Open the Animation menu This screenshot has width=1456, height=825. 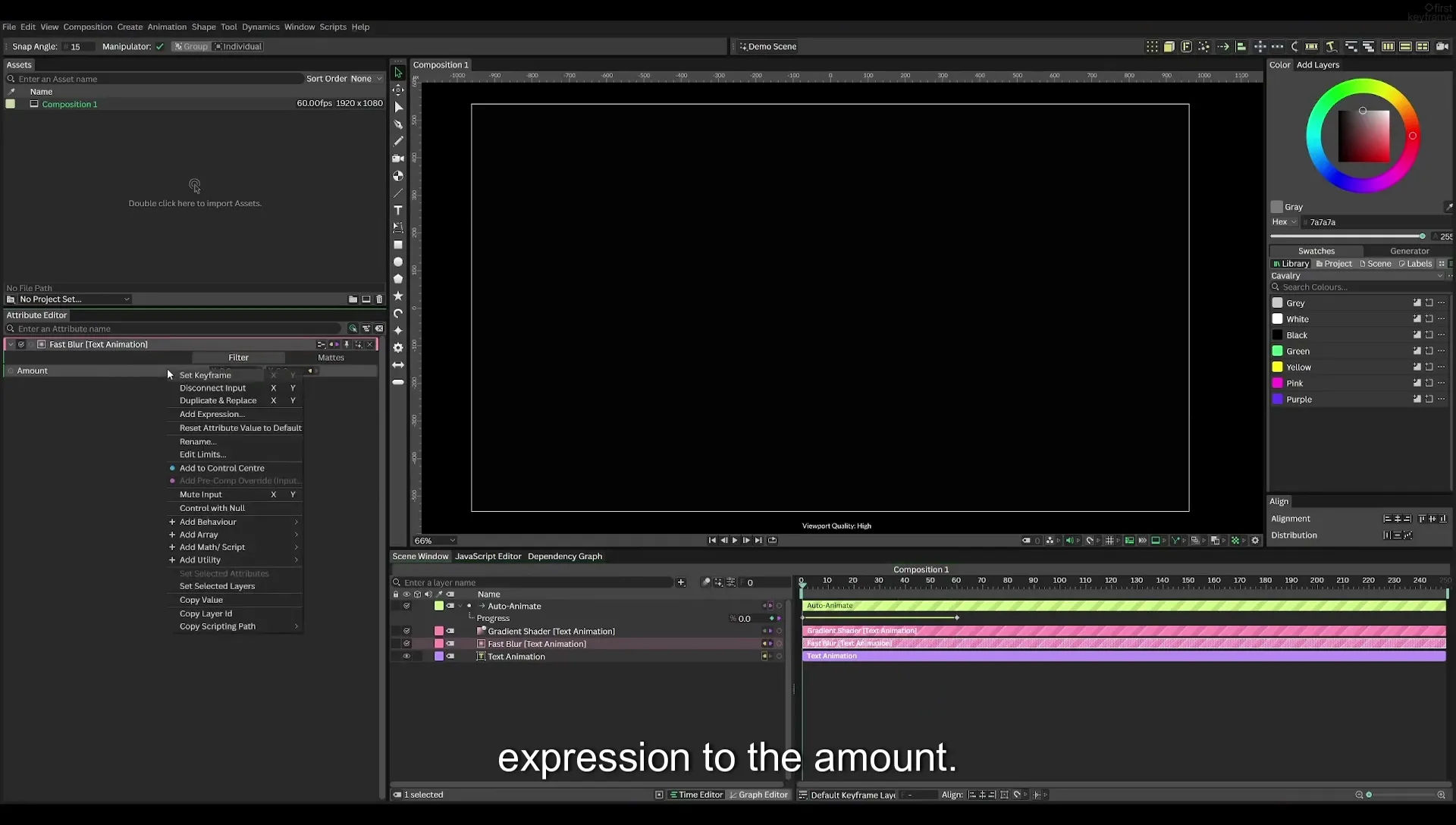[x=167, y=27]
